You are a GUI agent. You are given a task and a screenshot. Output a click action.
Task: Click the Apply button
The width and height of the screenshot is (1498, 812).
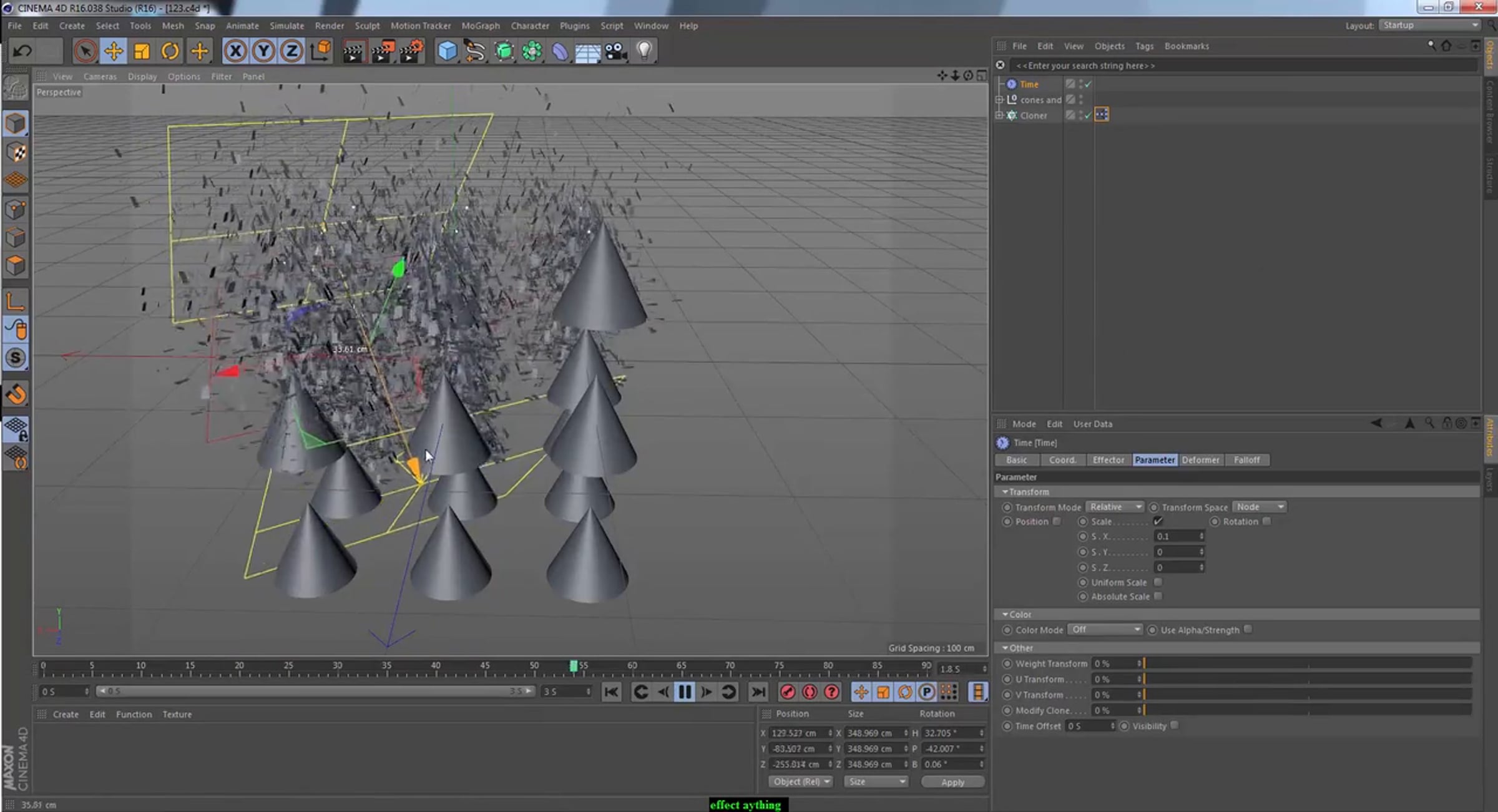[952, 782]
